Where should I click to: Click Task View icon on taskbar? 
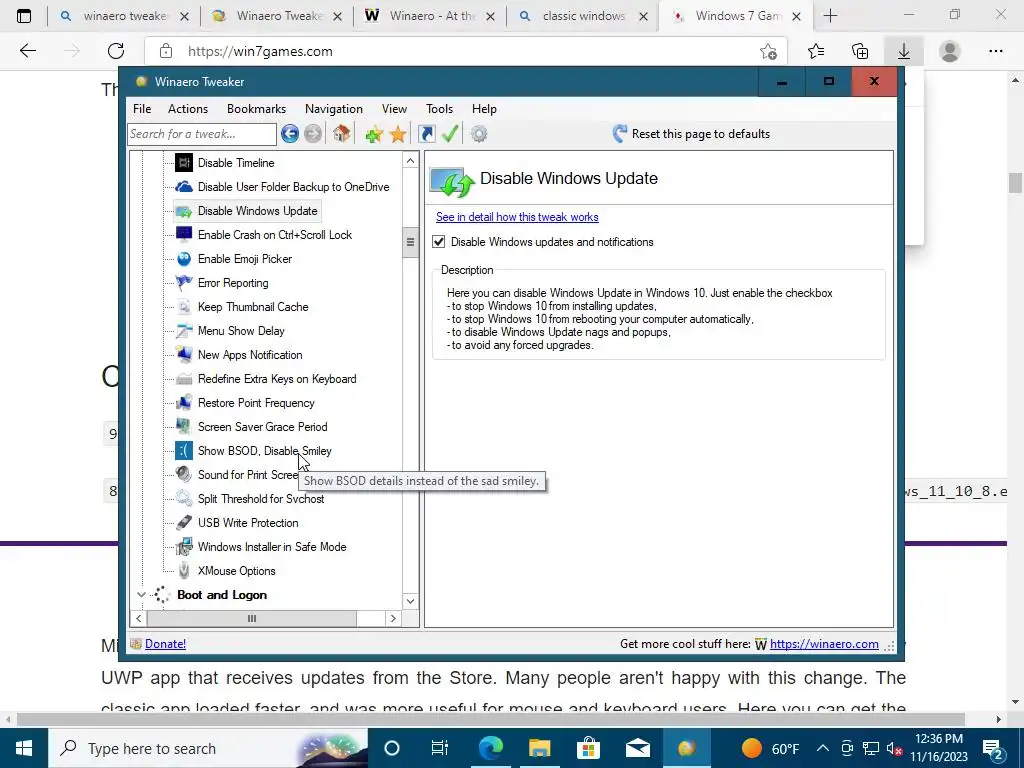click(440, 748)
